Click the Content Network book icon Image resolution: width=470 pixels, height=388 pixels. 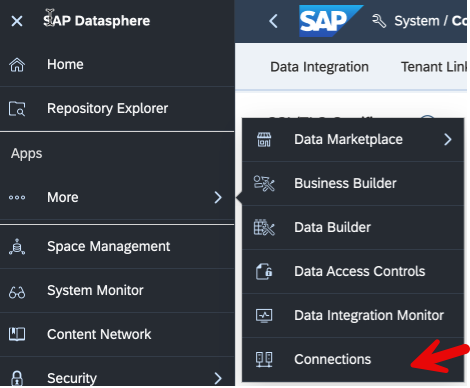pyautogui.click(x=17, y=334)
